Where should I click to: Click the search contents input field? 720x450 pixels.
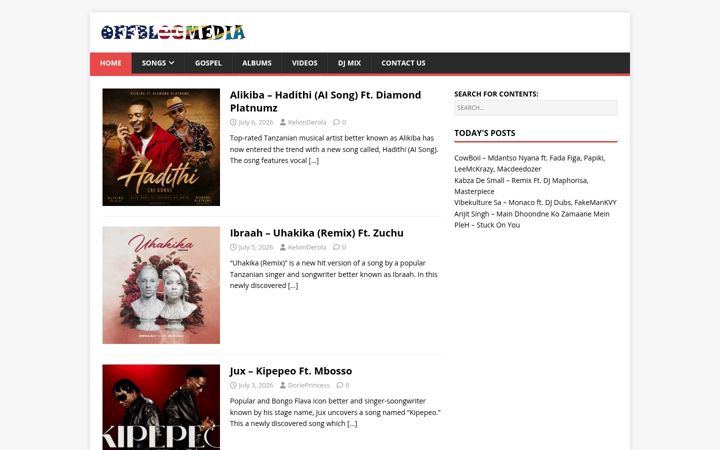click(x=535, y=108)
